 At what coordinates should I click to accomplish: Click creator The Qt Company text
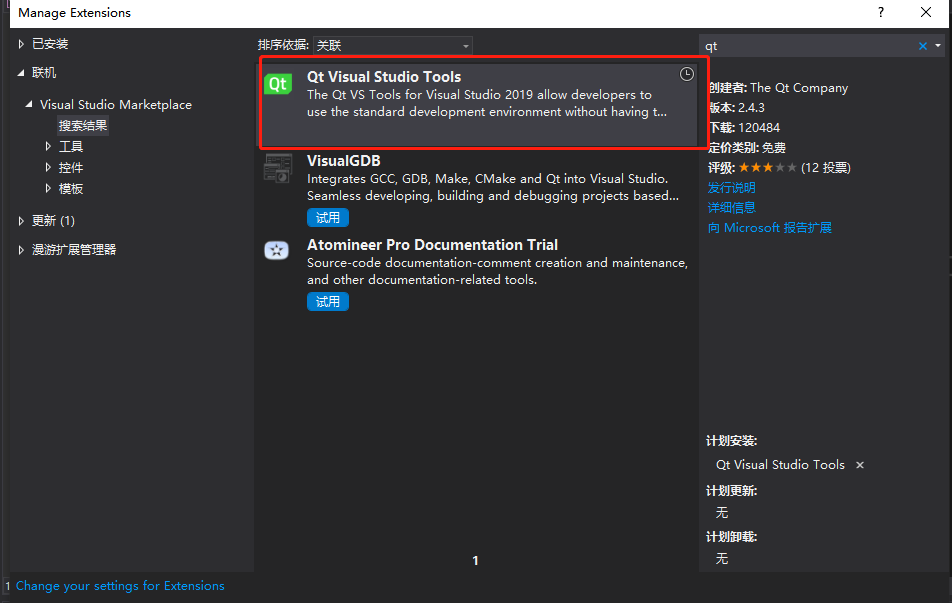[x=799, y=88]
